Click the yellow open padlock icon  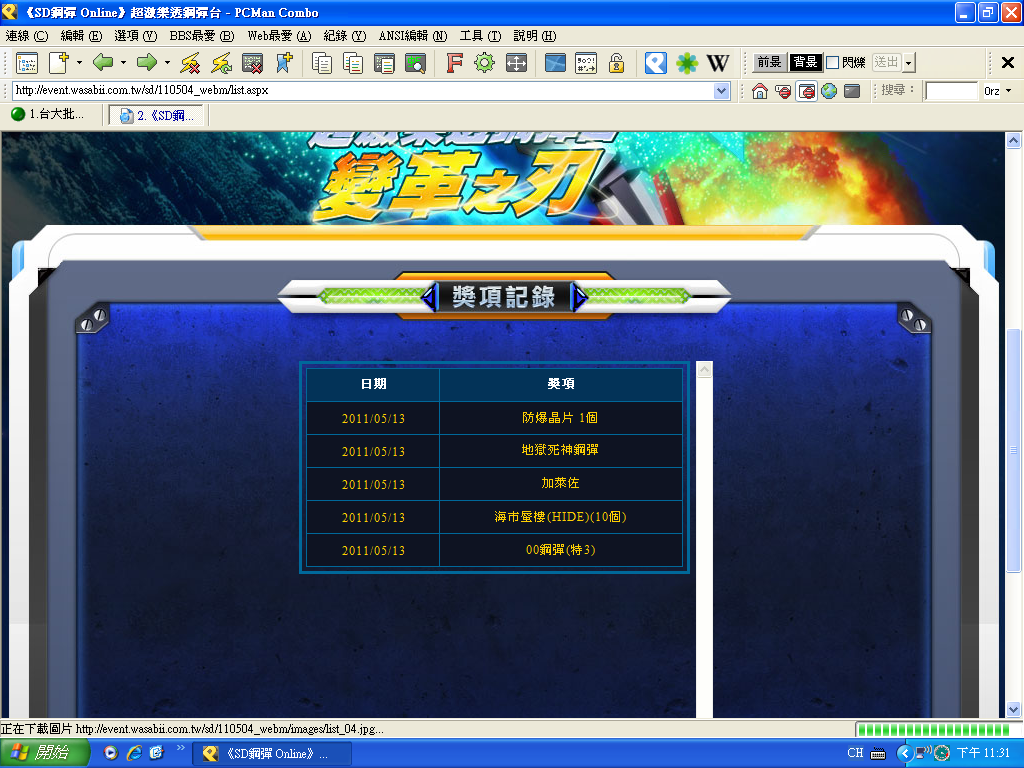point(616,63)
